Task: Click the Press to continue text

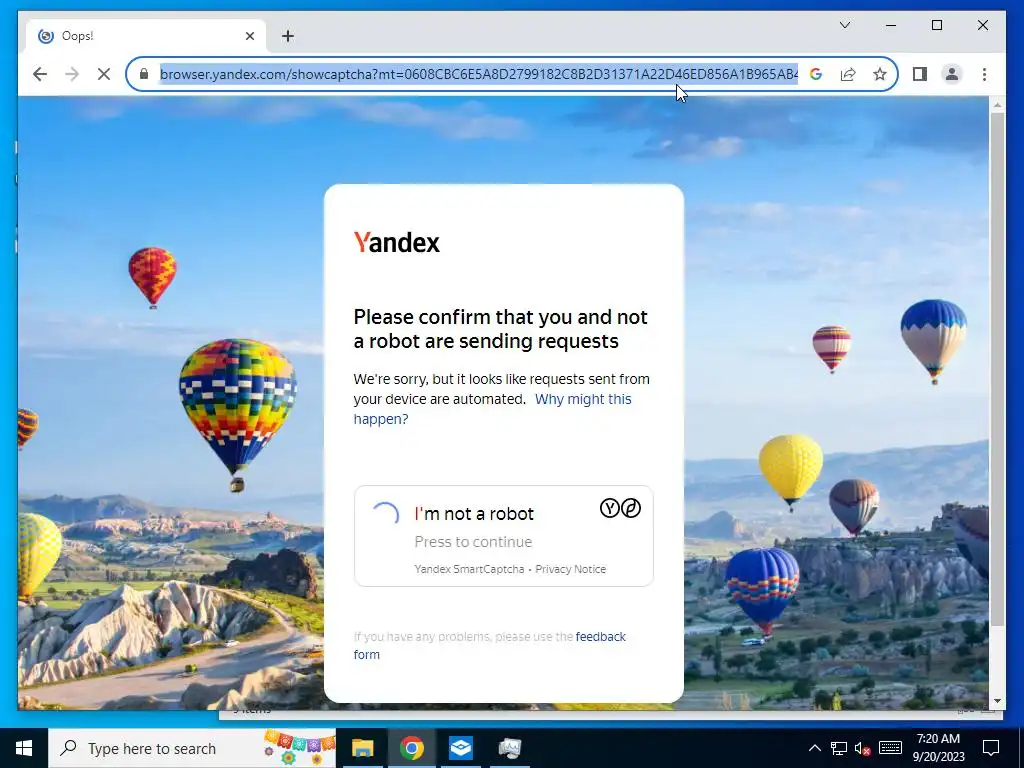Action: point(473,542)
